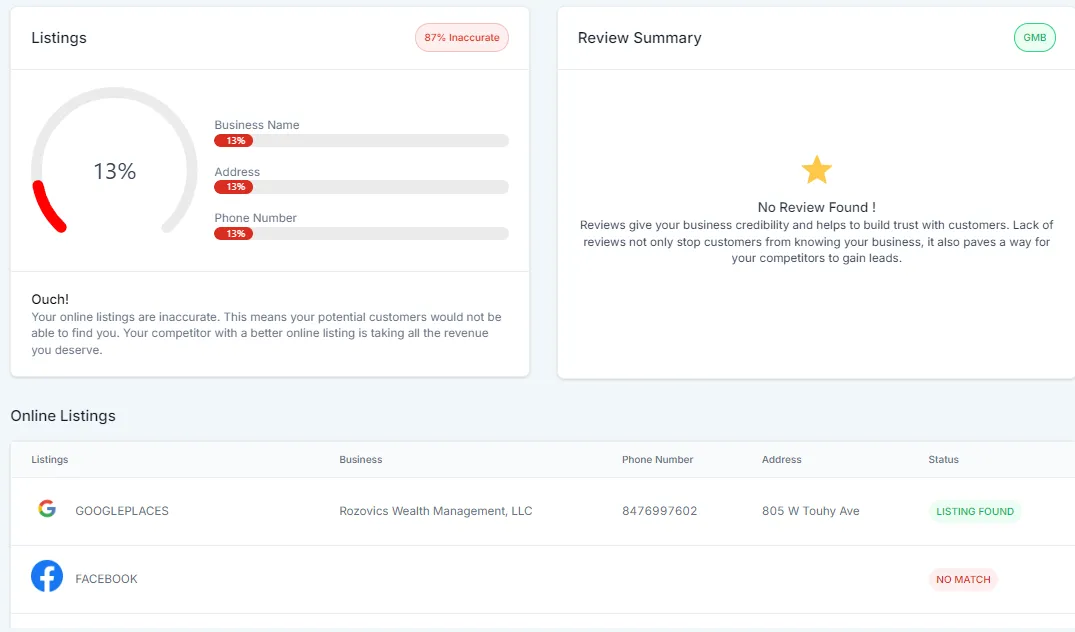The width and height of the screenshot is (1075, 632).
Task: Click the FACEBOOK listing name
Action: coord(106,579)
